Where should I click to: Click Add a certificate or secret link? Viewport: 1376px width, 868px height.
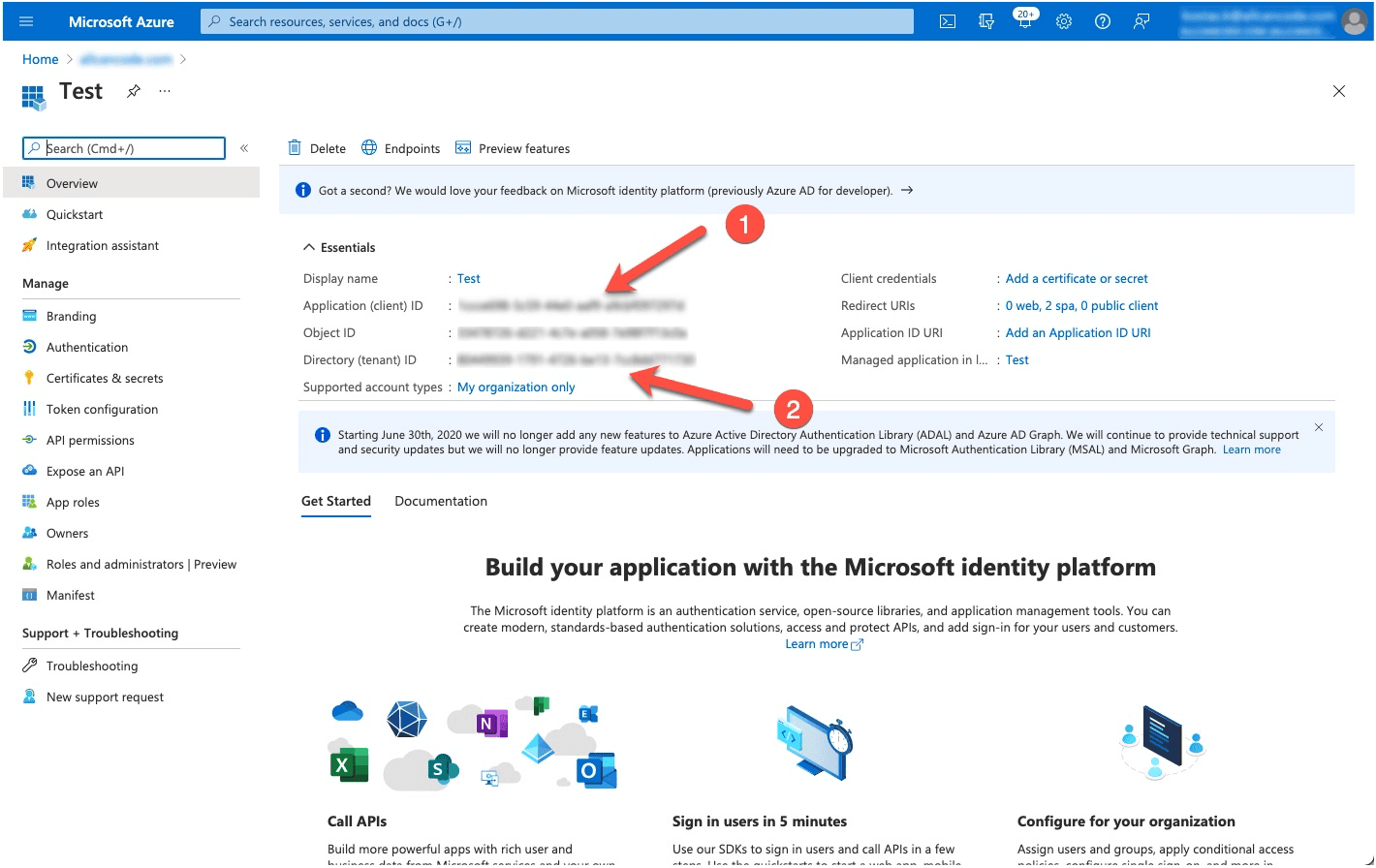pos(1076,278)
